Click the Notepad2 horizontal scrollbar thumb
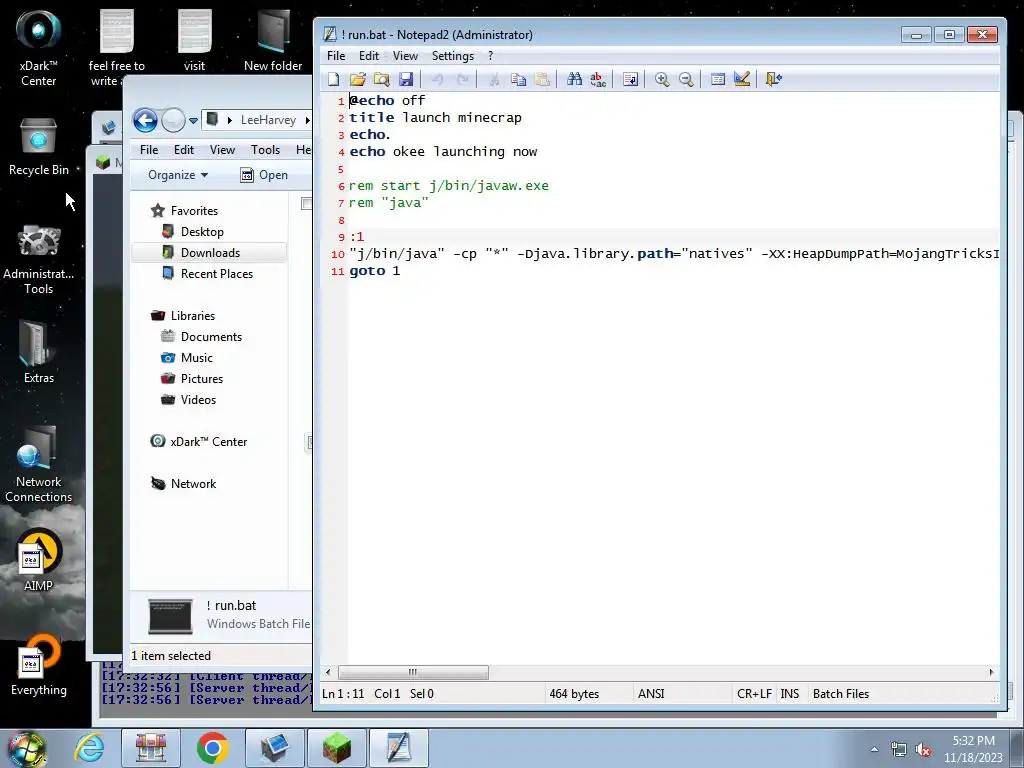The width and height of the screenshot is (1024, 768). coord(413,672)
